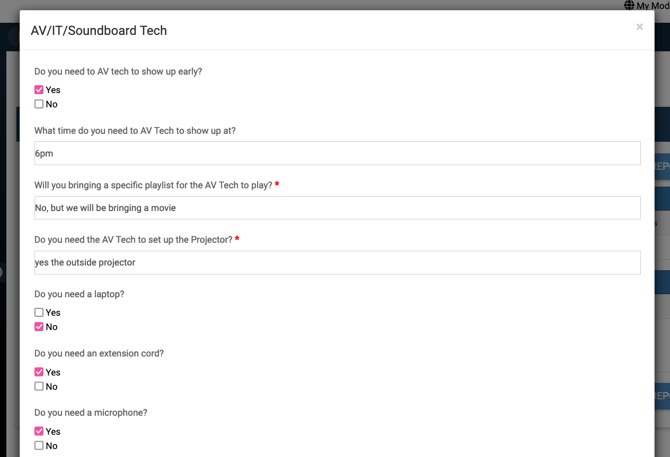Check No for needing a microphone
The width and height of the screenshot is (670, 457).
pos(39,445)
